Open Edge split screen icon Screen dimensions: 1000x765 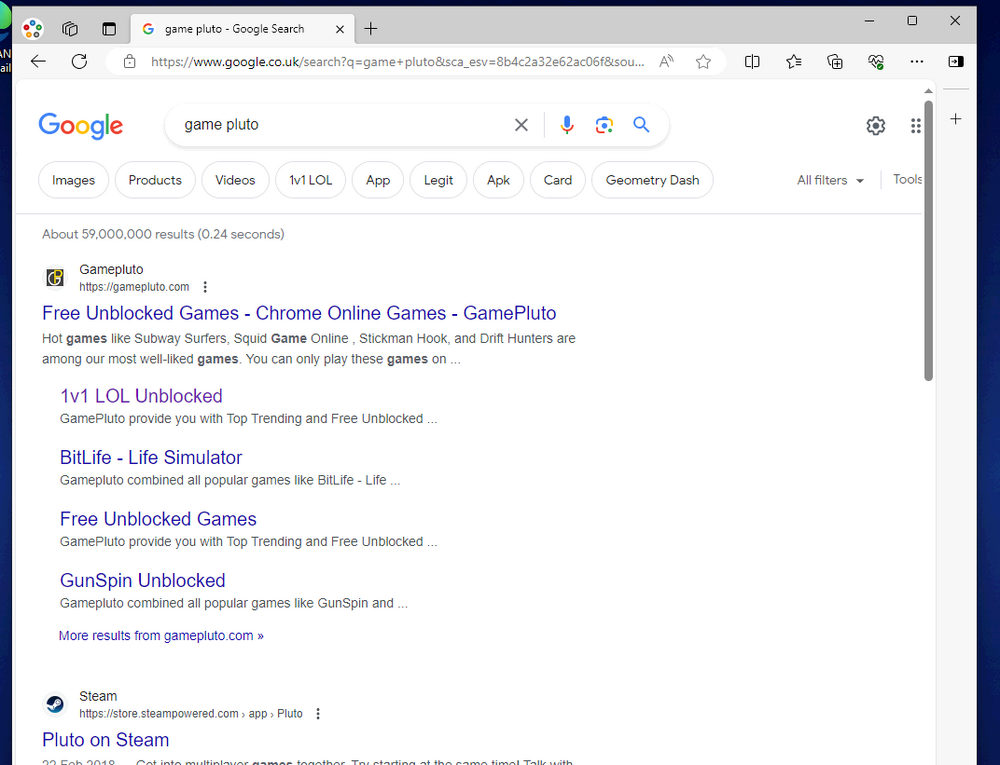tap(752, 62)
